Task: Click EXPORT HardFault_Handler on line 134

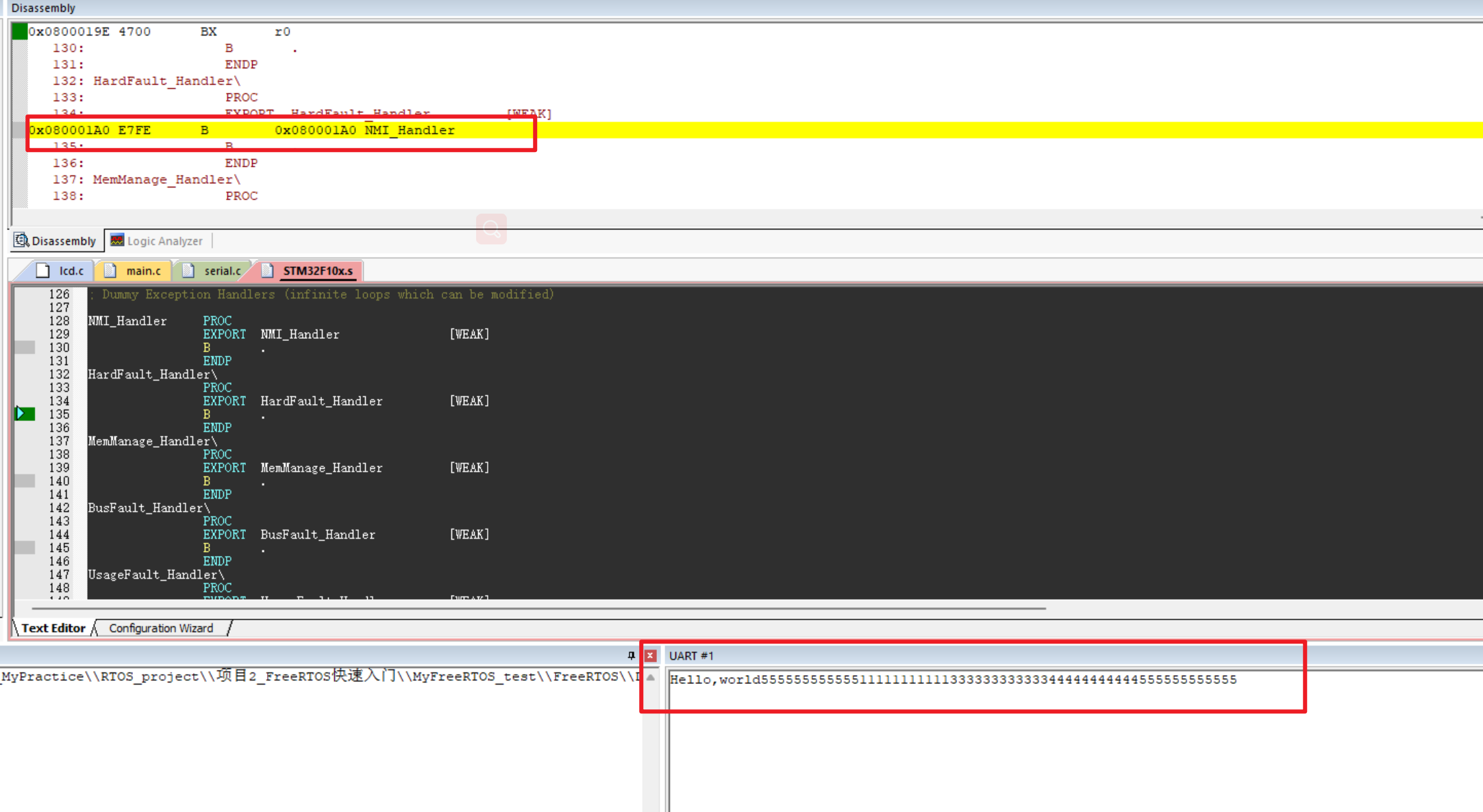Action: [293, 401]
